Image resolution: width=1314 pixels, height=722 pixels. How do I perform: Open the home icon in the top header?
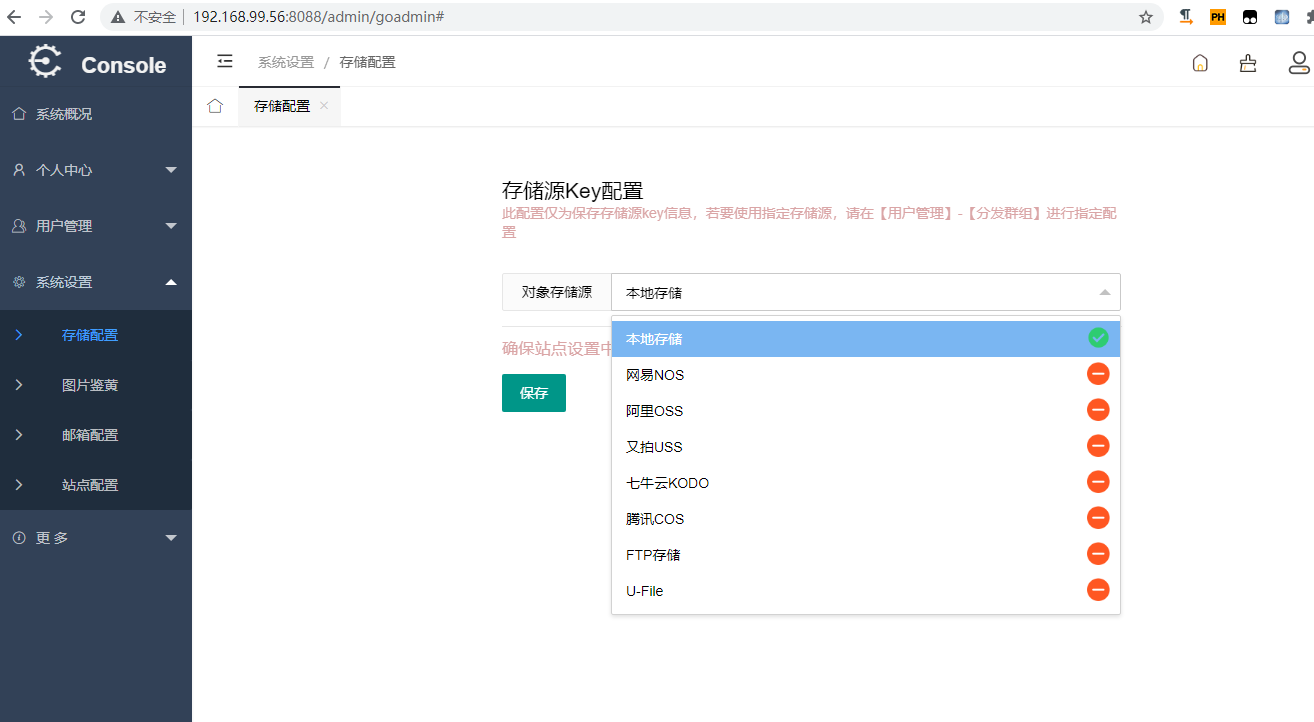(1199, 62)
